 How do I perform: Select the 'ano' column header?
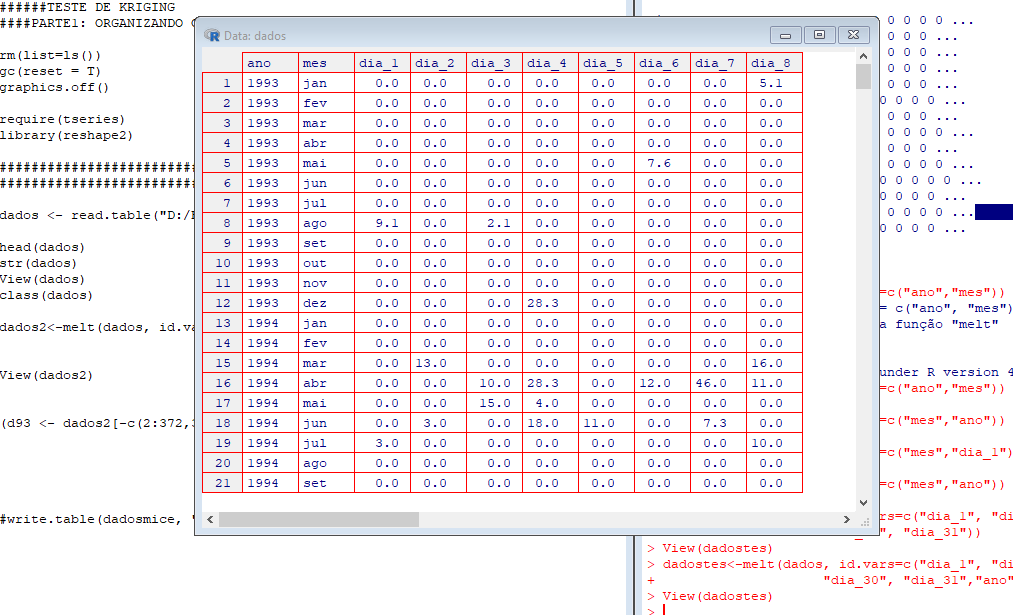click(270, 63)
